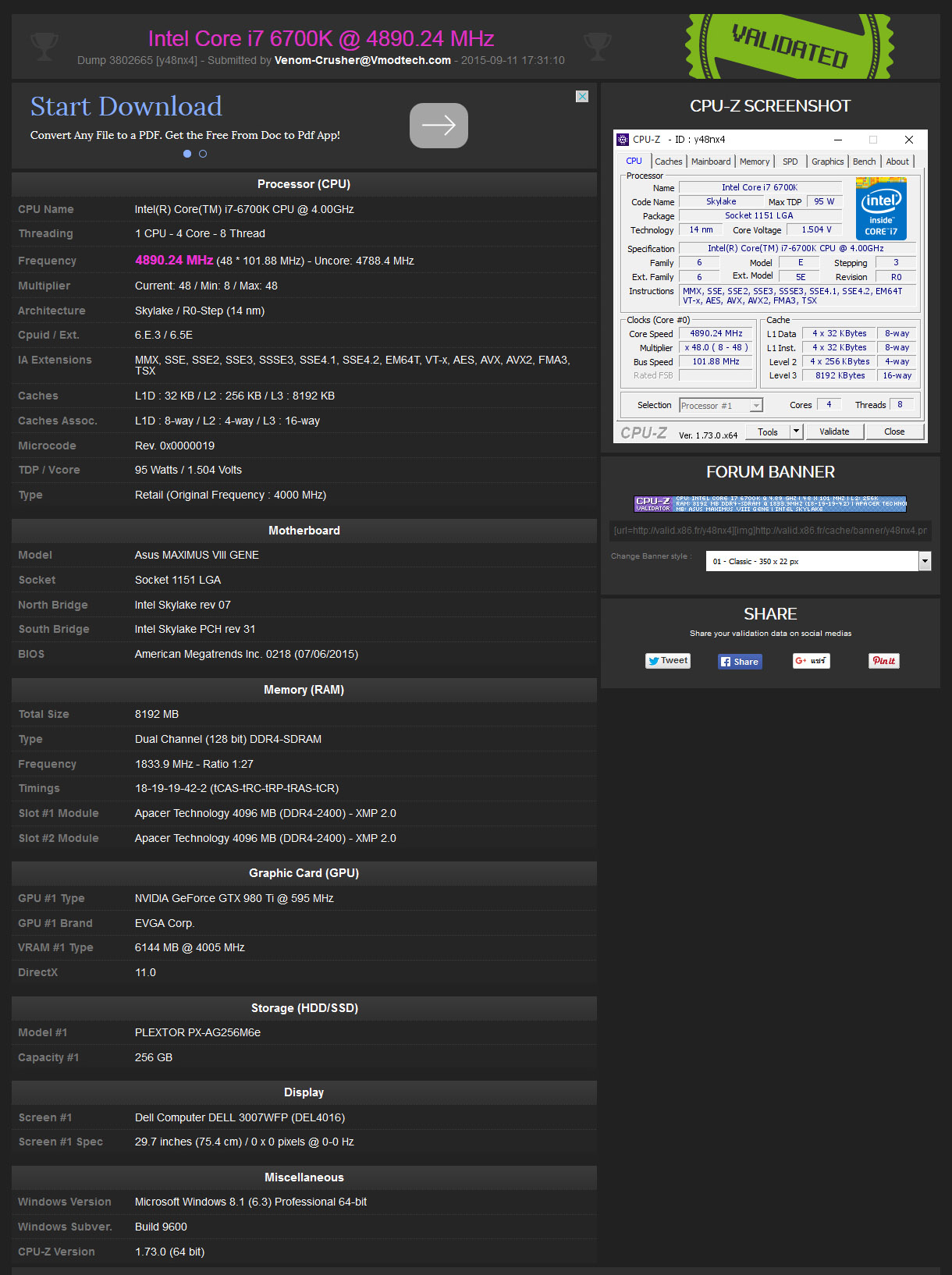Click Microsoft Windows 8.1 version text
This screenshot has width=952, height=1275.
coord(250,1202)
